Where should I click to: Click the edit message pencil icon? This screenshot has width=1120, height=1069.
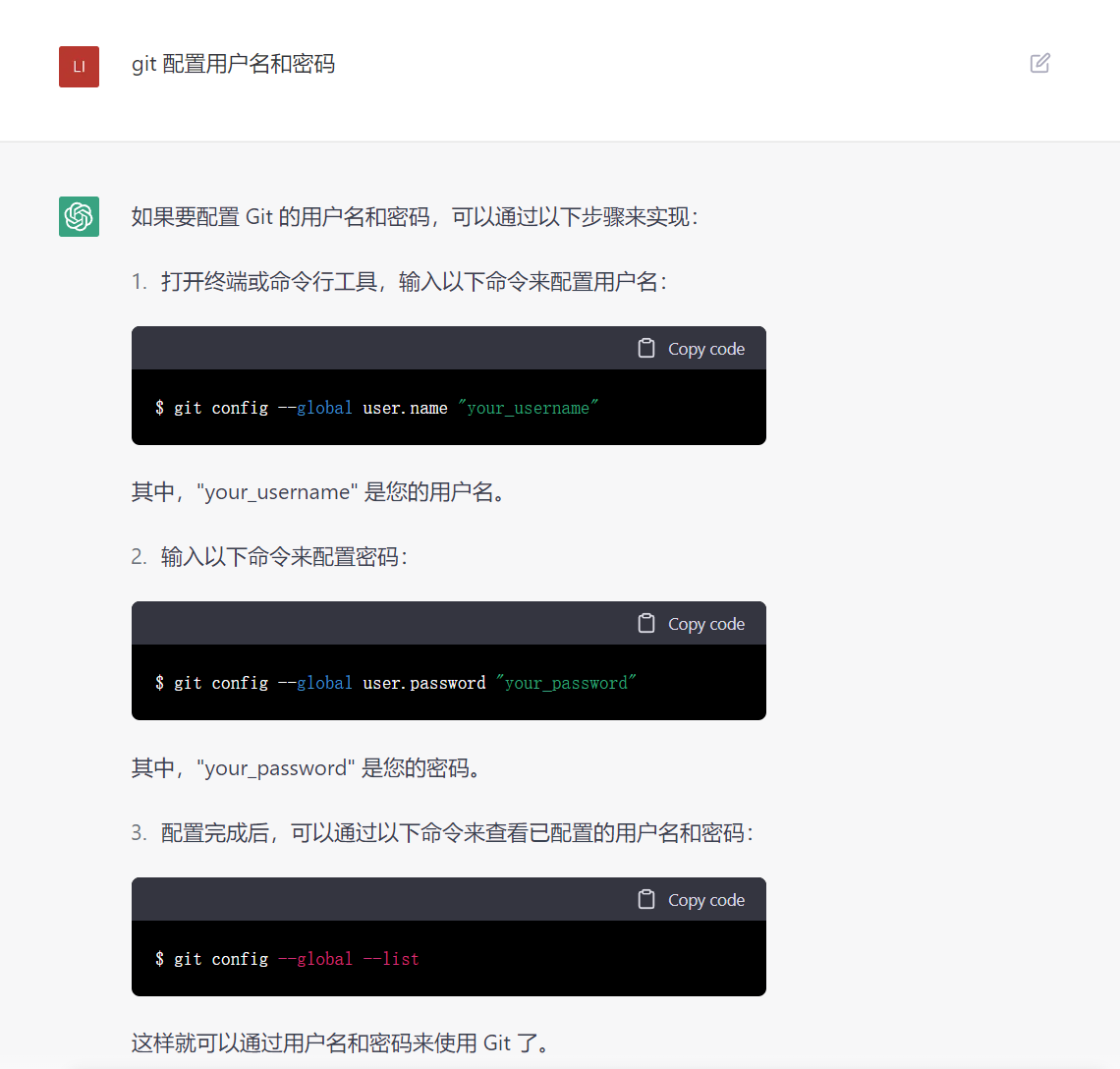[1040, 63]
